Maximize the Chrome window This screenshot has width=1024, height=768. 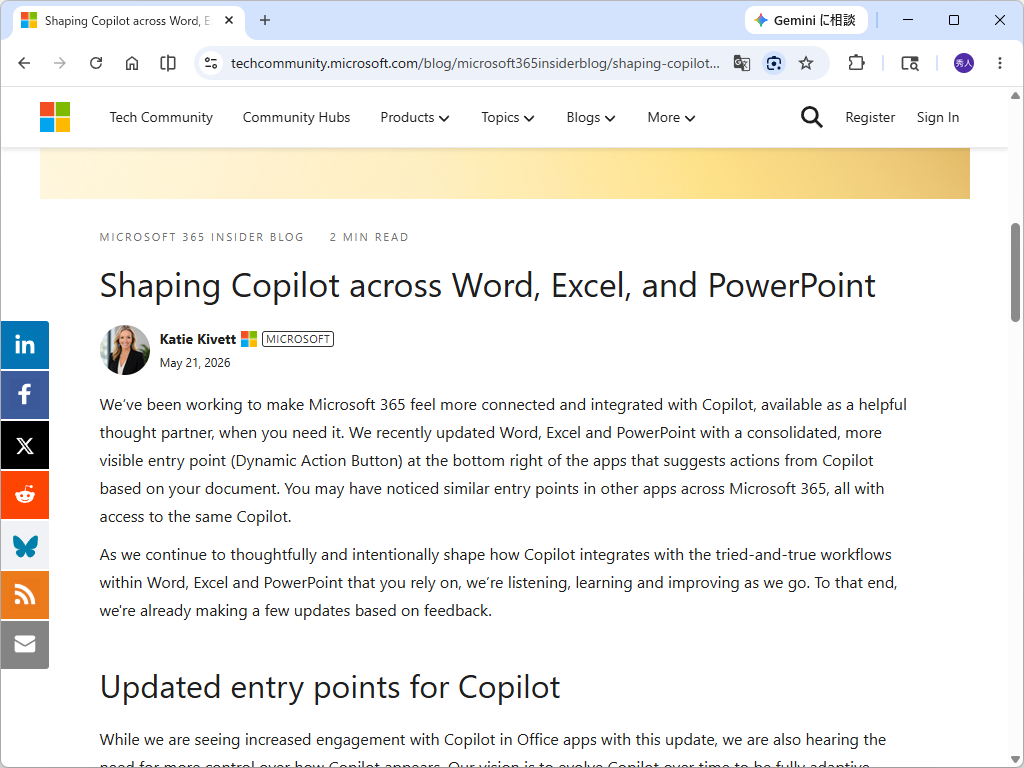[x=953, y=20]
